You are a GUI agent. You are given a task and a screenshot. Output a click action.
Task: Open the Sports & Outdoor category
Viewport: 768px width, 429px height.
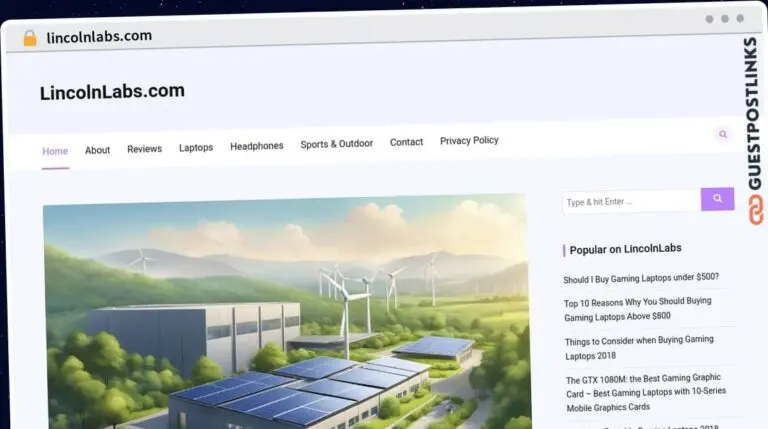pos(336,144)
